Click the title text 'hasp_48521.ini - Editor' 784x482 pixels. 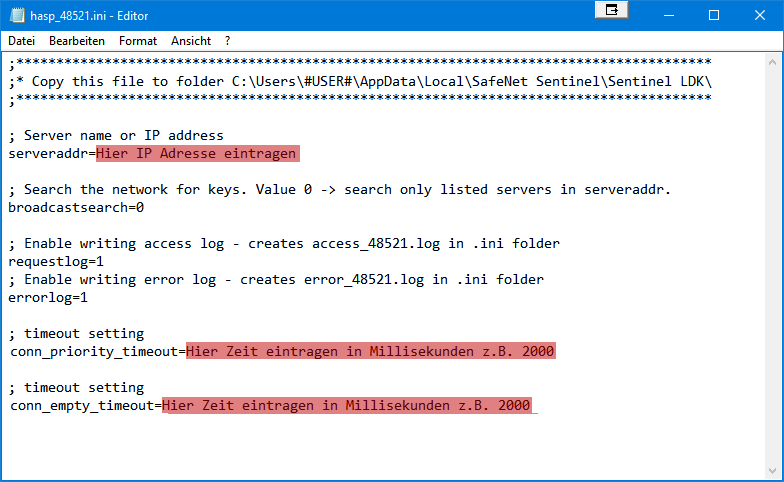(x=89, y=16)
